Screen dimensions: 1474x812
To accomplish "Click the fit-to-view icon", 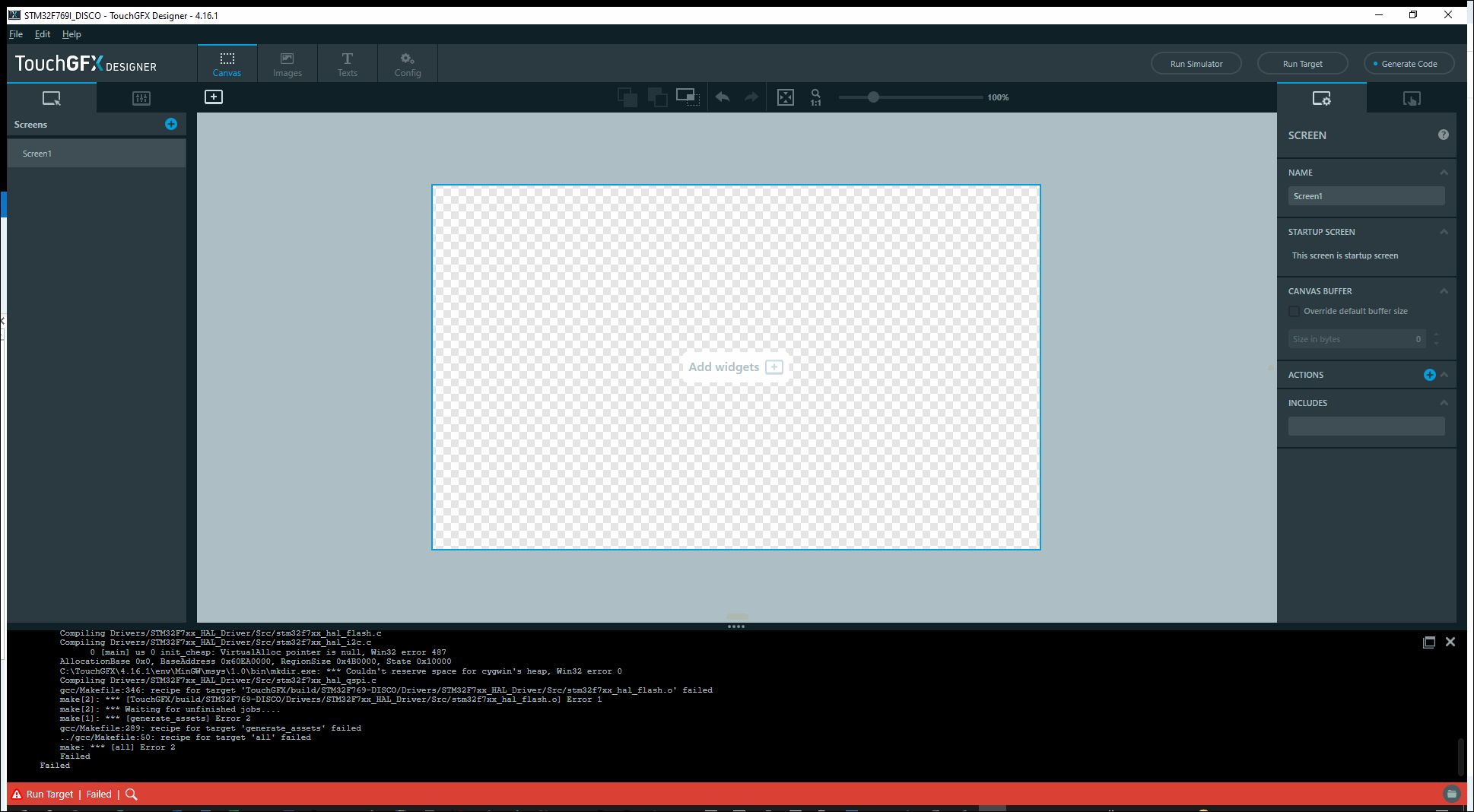I will click(x=786, y=97).
